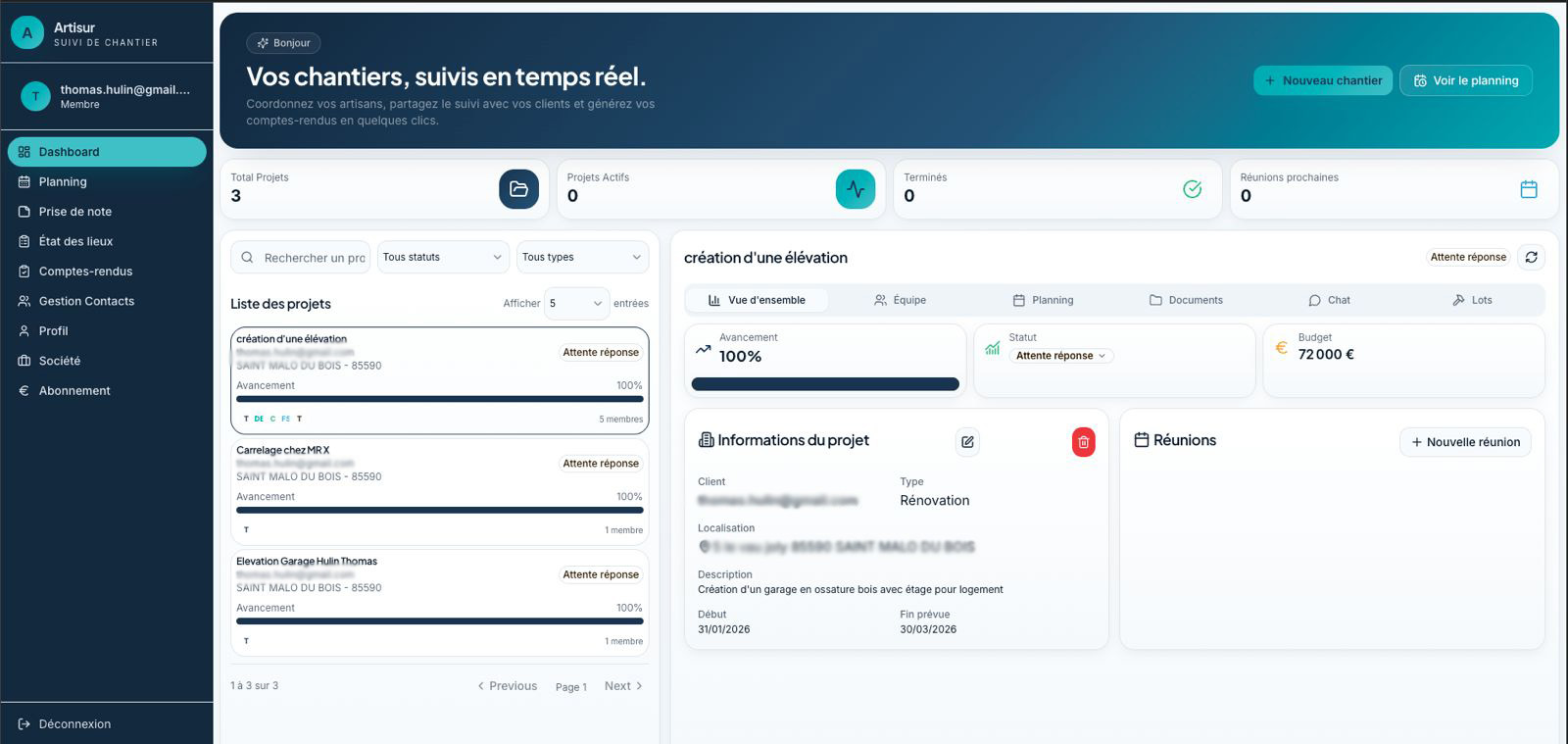
Task: Click the Nouveau chantier button
Action: 1323,80
